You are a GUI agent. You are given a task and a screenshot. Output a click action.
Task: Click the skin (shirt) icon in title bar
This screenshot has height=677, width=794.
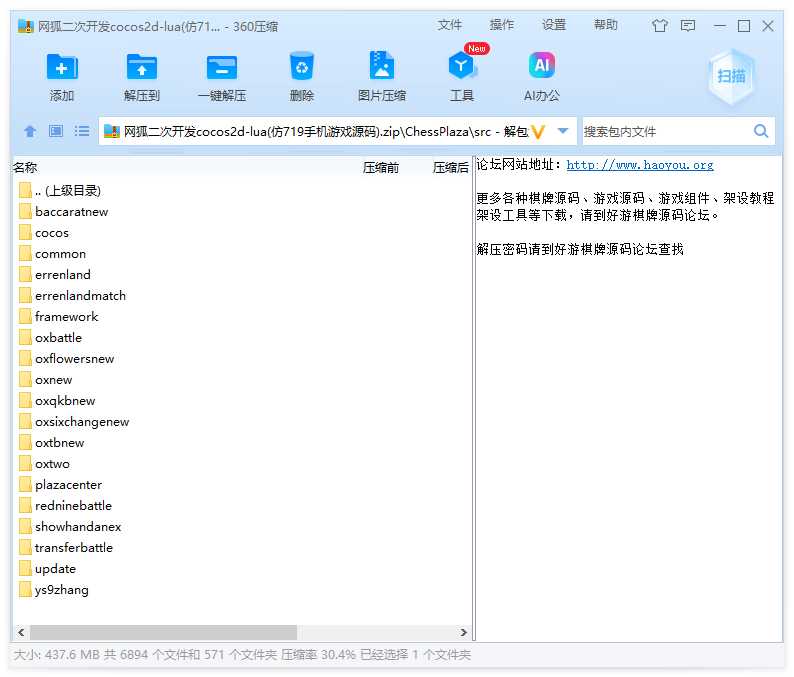659,25
